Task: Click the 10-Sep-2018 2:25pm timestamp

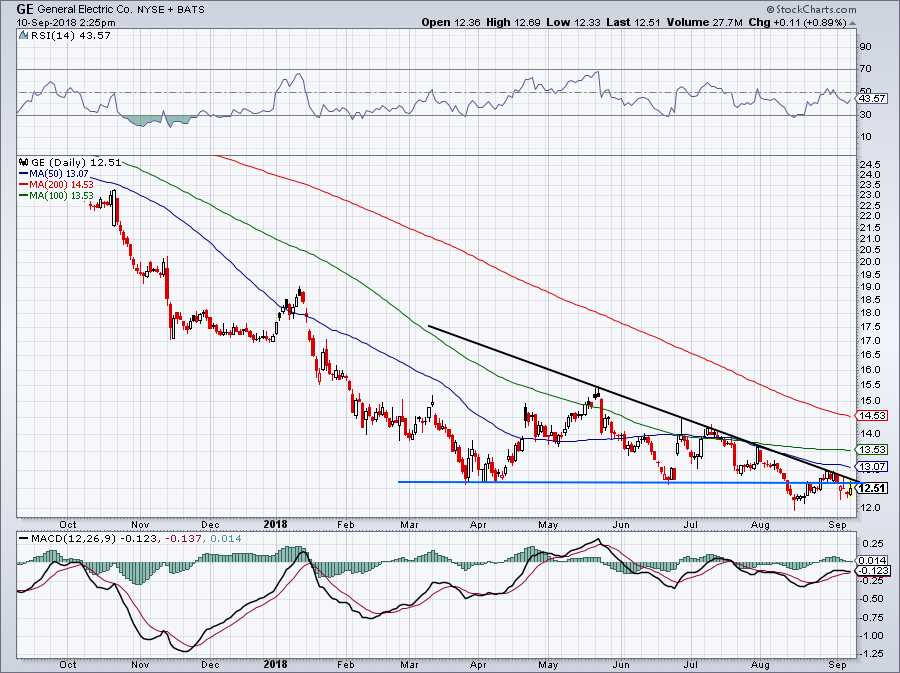Action: coord(66,23)
